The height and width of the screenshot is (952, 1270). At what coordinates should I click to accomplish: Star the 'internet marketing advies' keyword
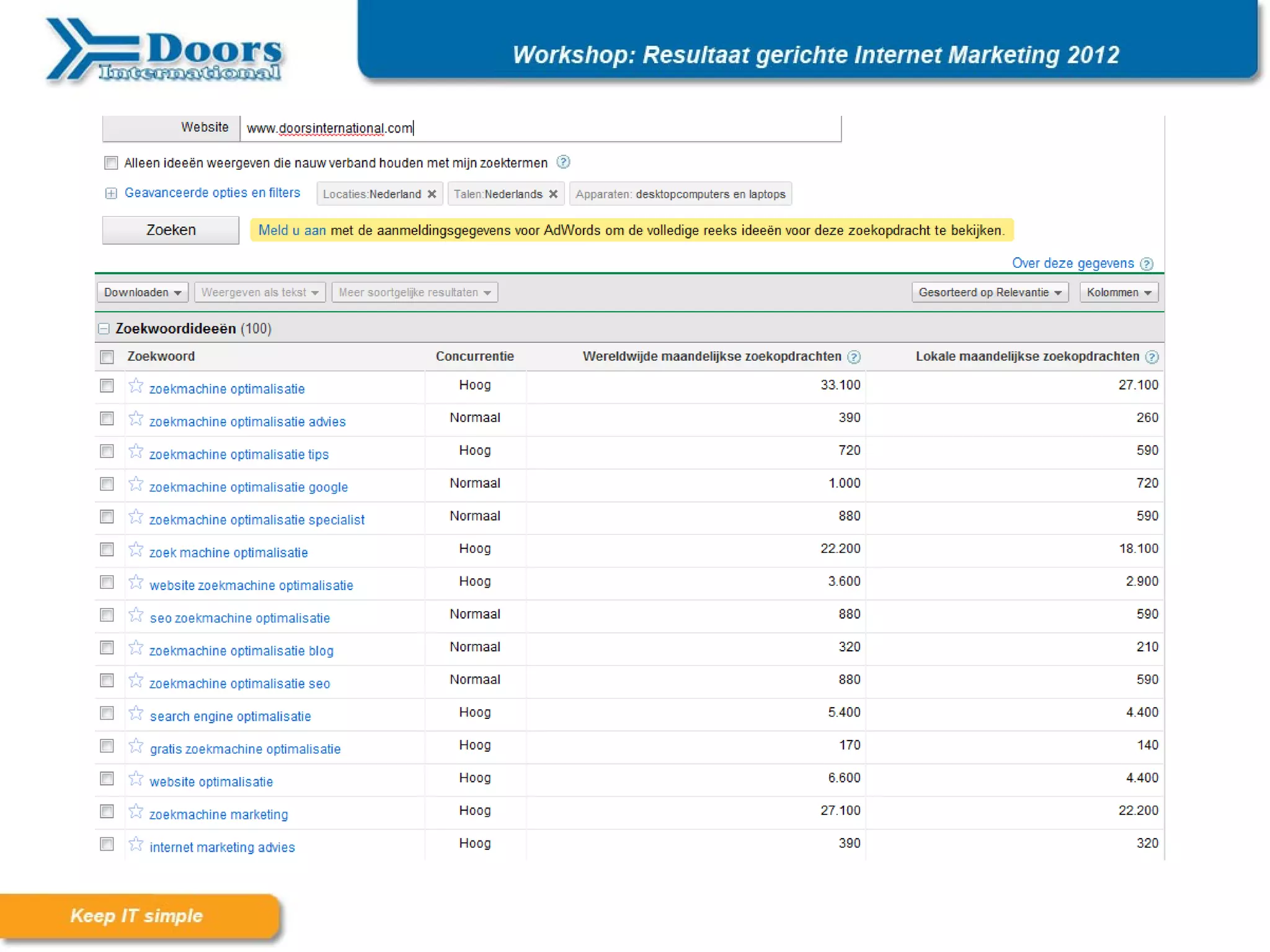tap(136, 844)
